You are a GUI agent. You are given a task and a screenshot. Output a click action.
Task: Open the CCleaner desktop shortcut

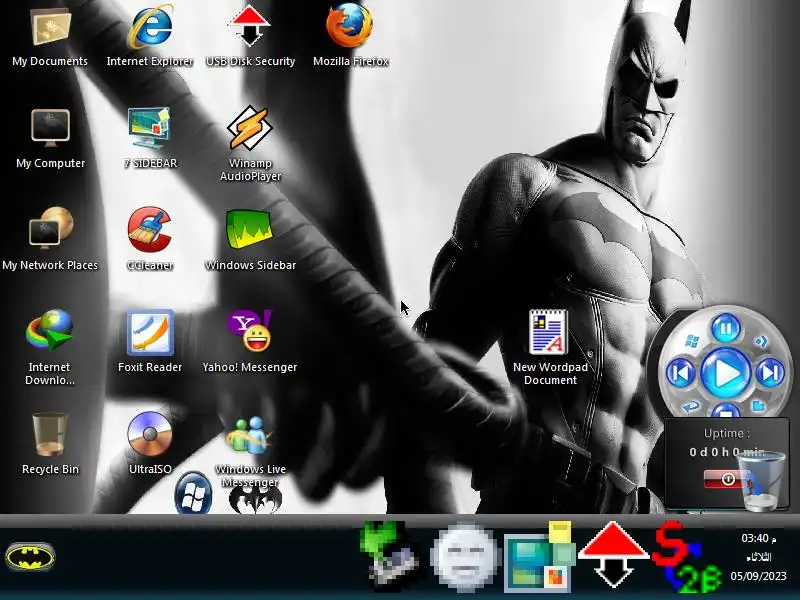pyautogui.click(x=149, y=230)
